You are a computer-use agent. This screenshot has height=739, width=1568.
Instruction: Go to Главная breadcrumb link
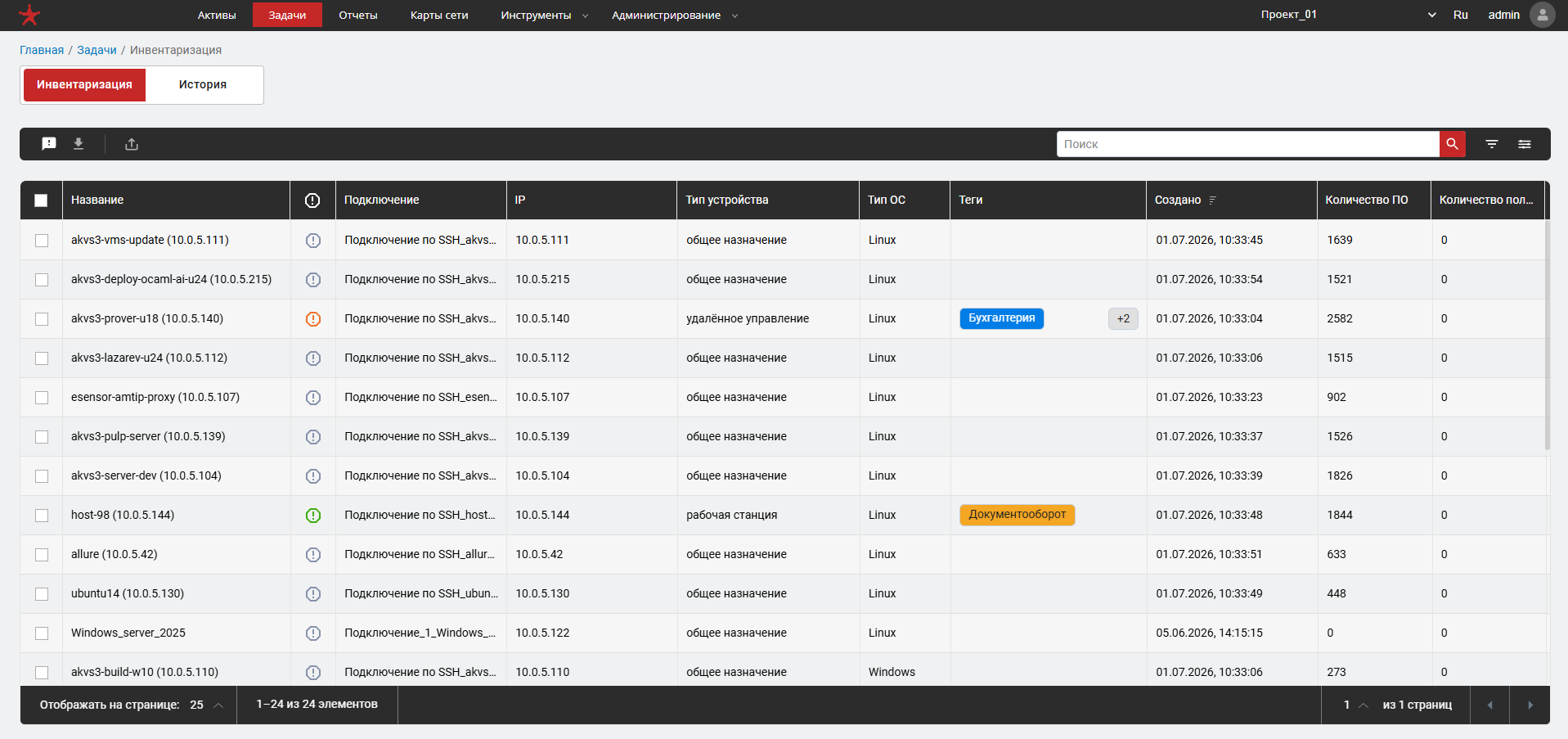click(42, 50)
